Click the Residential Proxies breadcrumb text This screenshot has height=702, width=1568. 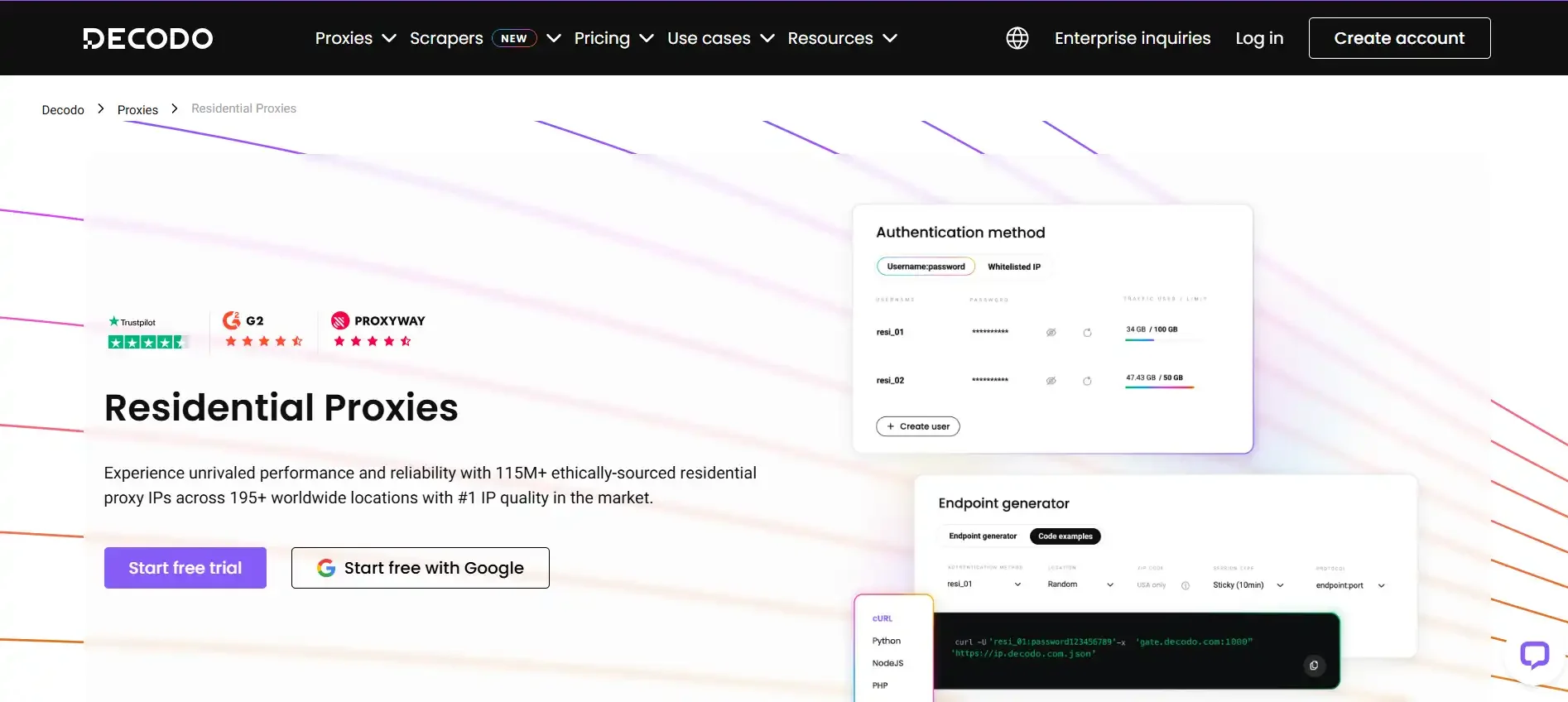[243, 108]
